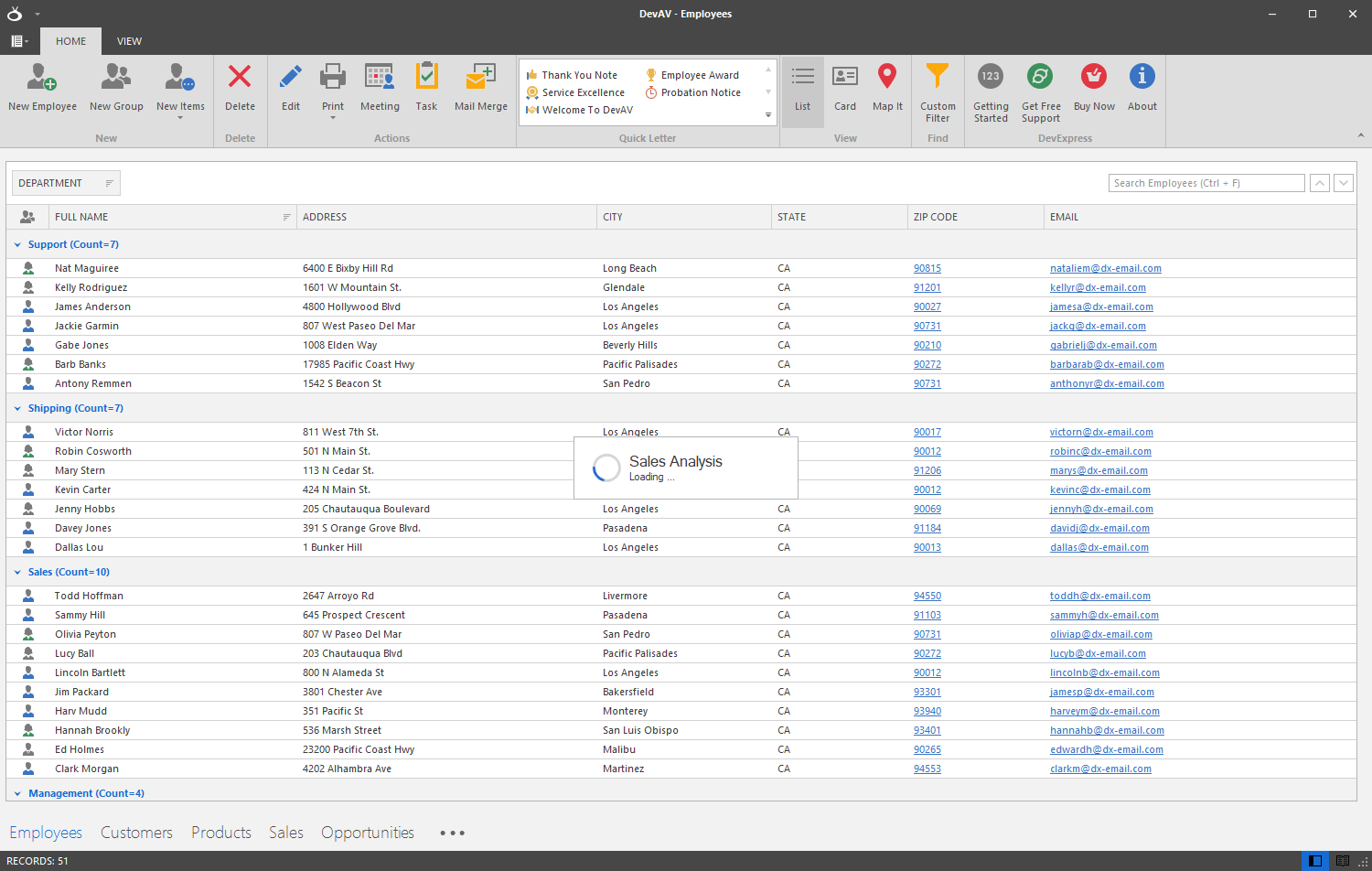Switch to the VIEW ribbon tab

pyautogui.click(x=129, y=41)
